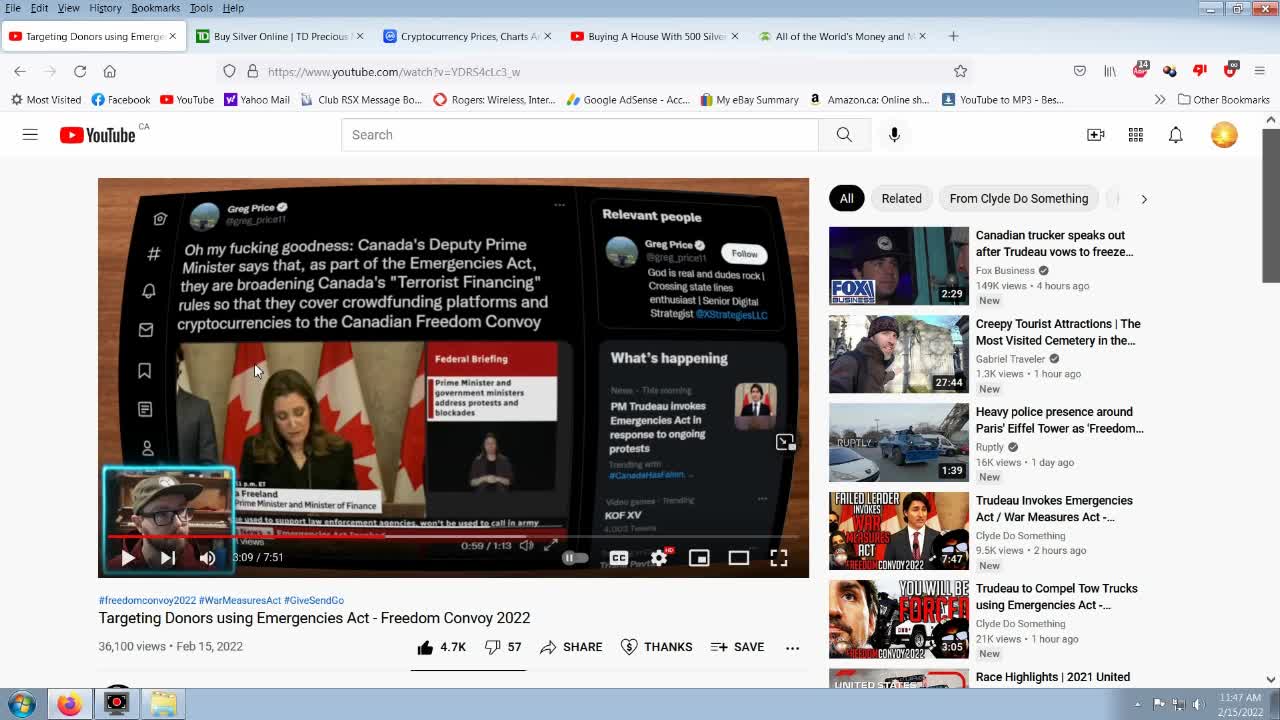Select the Related filter chip
1280x720 pixels.
tap(901, 198)
